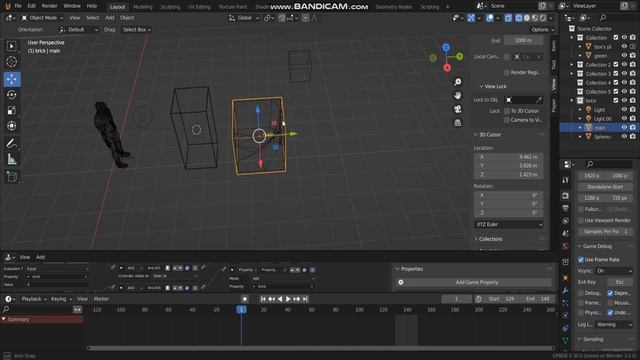Tick the Render Region checkbox
The width and height of the screenshot is (640, 360).
507,72
